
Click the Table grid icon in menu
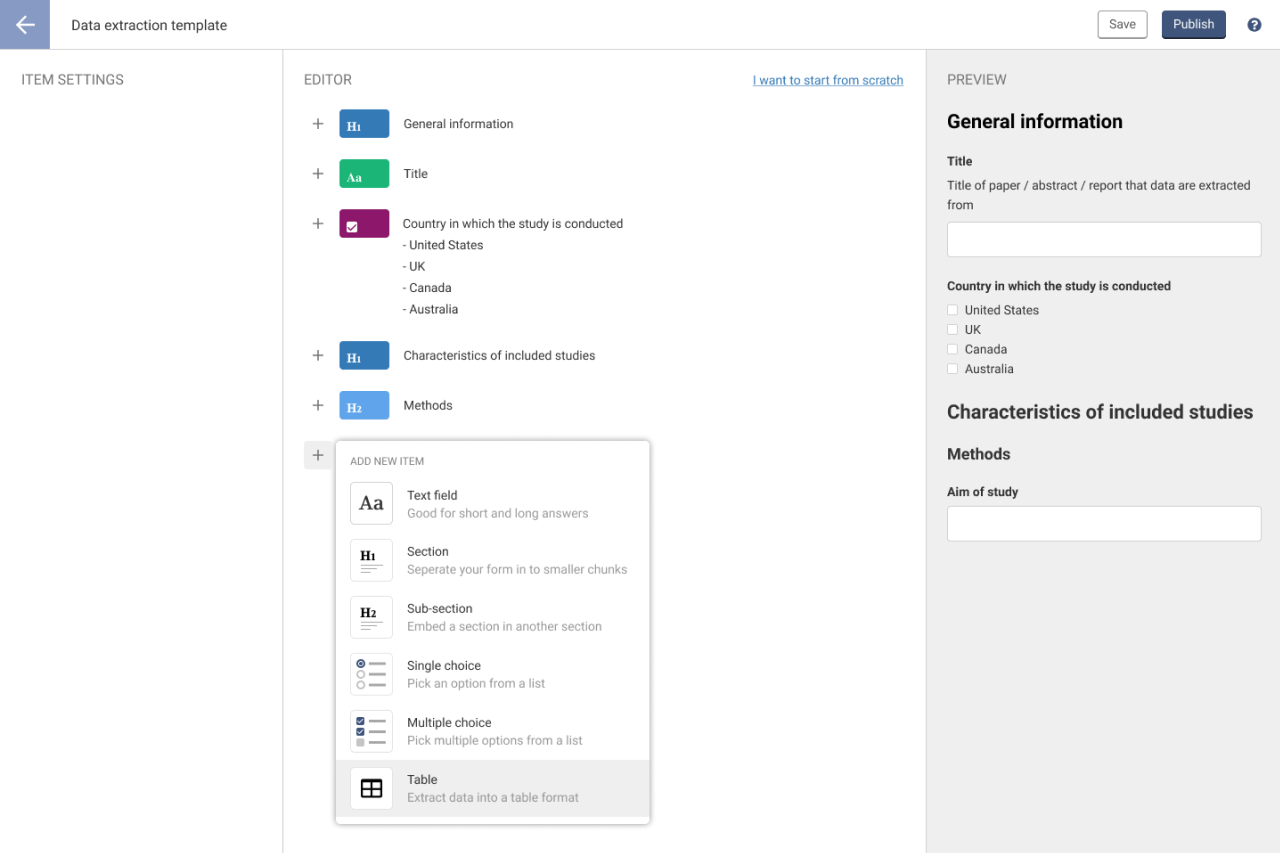[371, 788]
